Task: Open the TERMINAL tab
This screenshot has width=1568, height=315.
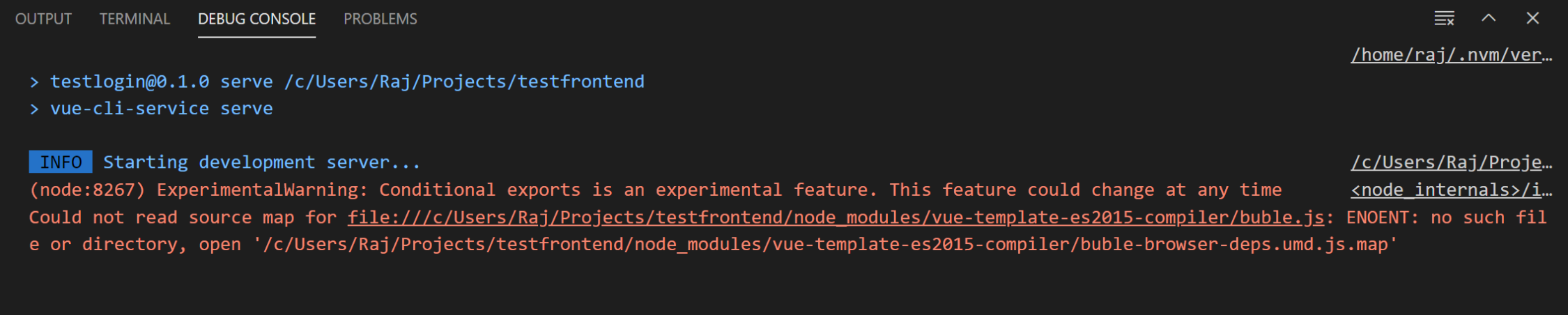Action: (x=134, y=19)
